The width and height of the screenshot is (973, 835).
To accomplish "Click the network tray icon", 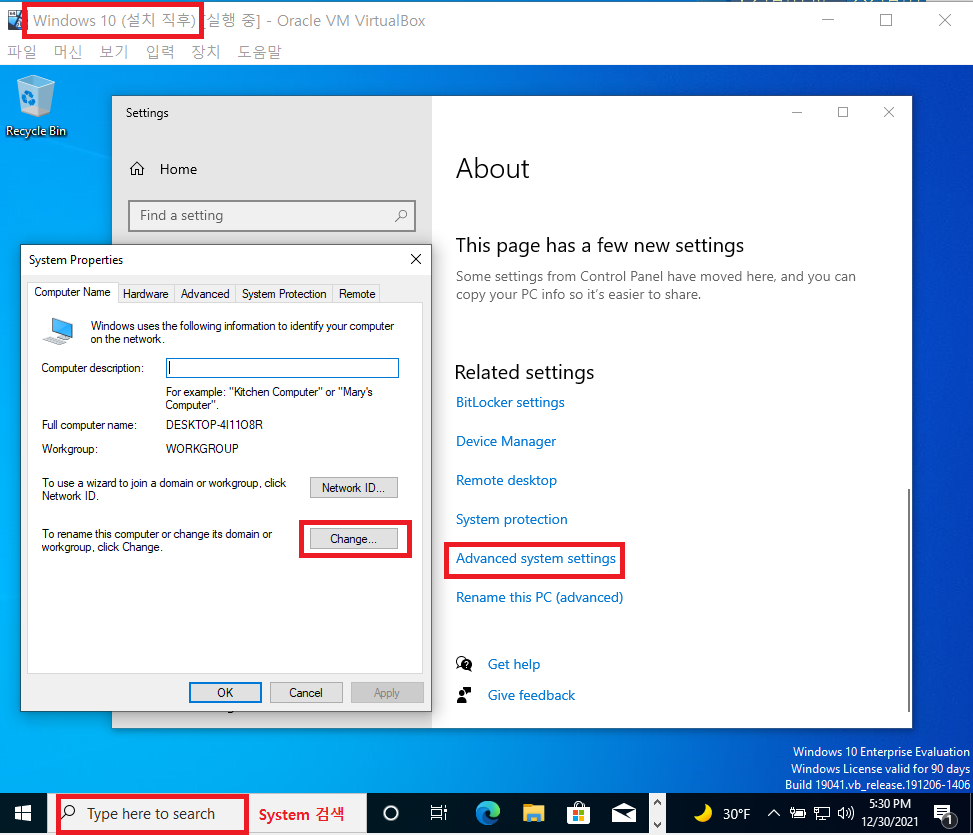I will click(x=822, y=813).
